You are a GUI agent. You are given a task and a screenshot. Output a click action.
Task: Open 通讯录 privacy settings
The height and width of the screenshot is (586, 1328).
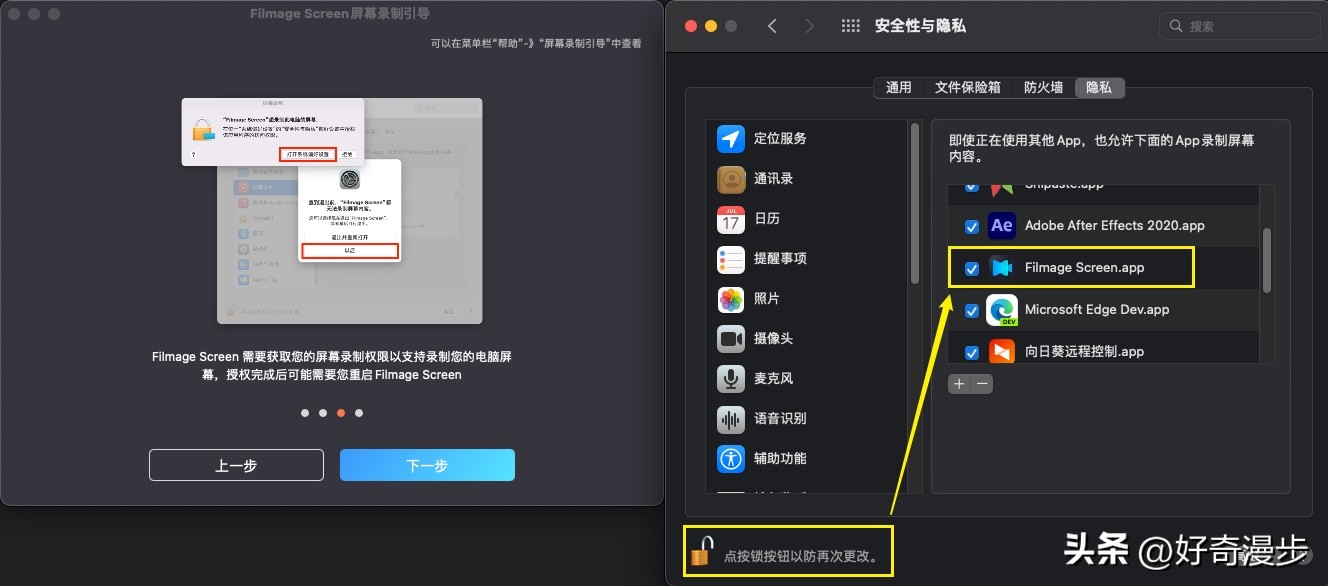point(780,178)
